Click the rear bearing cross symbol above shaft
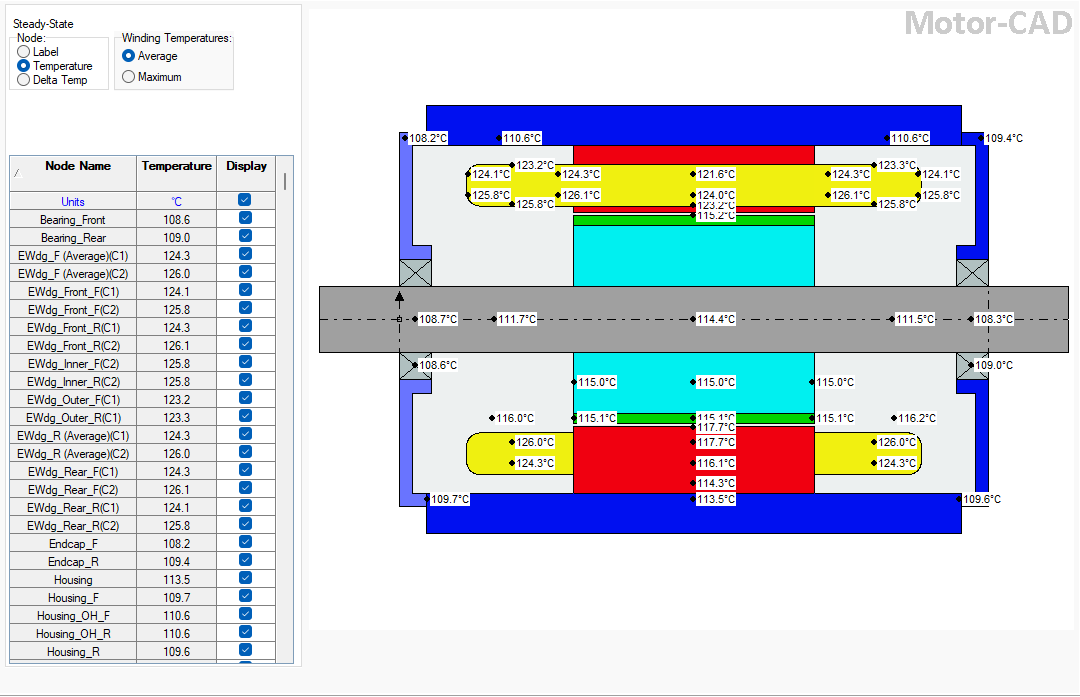Screen dimensions: 1080x697 tap(973, 273)
